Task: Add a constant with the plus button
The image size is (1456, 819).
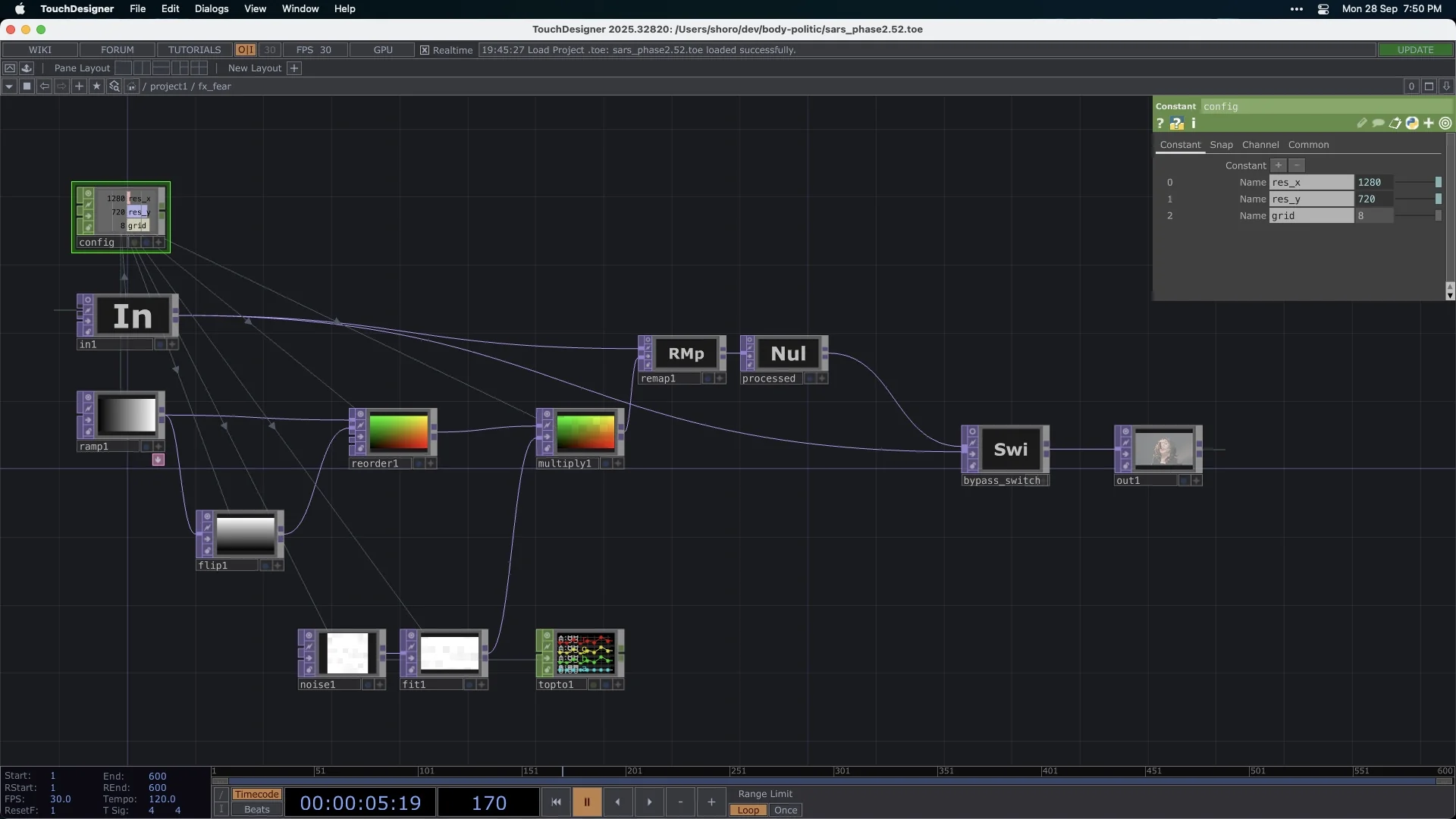Action: pyautogui.click(x=1279, y=165)
